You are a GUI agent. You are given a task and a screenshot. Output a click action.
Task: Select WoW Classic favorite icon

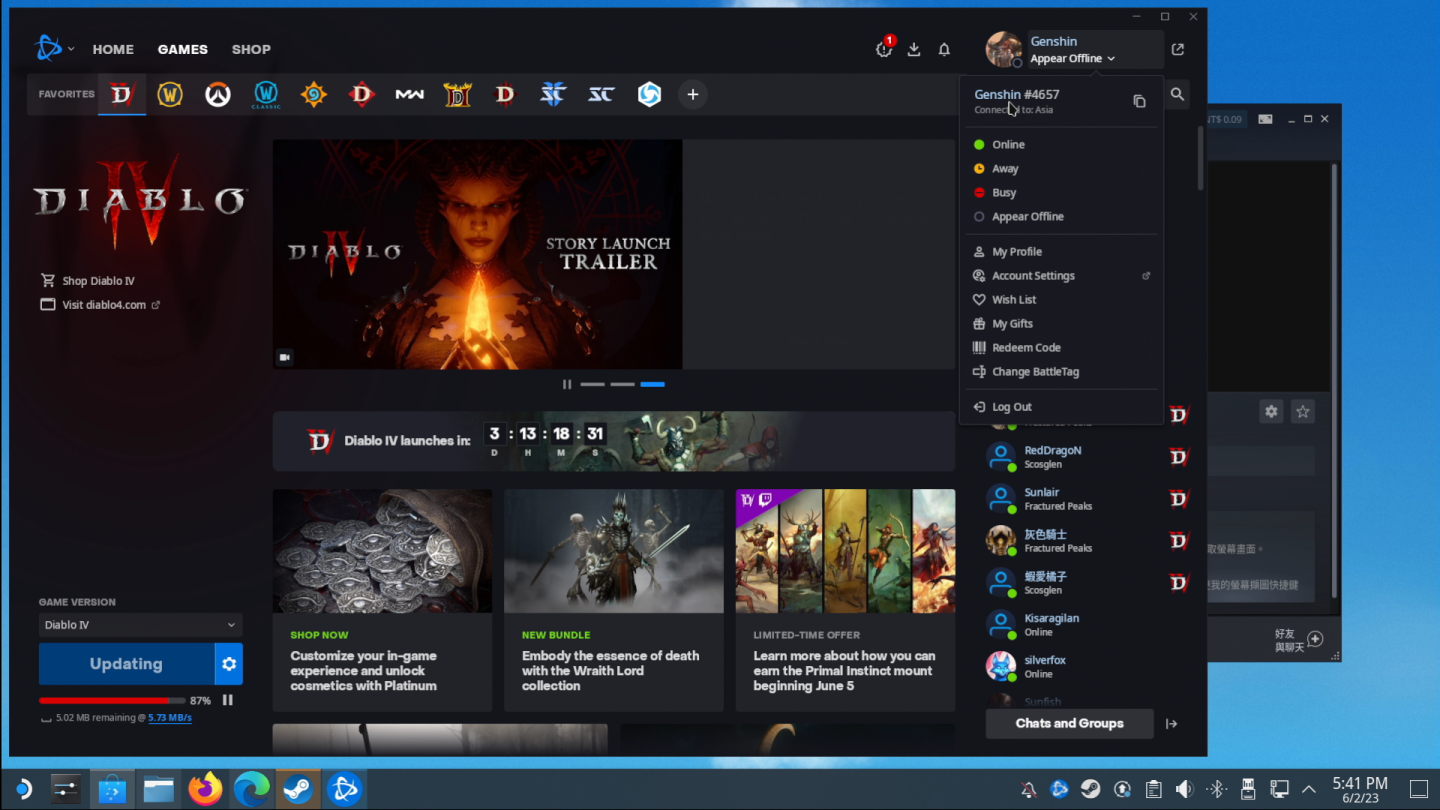point(266,95)
